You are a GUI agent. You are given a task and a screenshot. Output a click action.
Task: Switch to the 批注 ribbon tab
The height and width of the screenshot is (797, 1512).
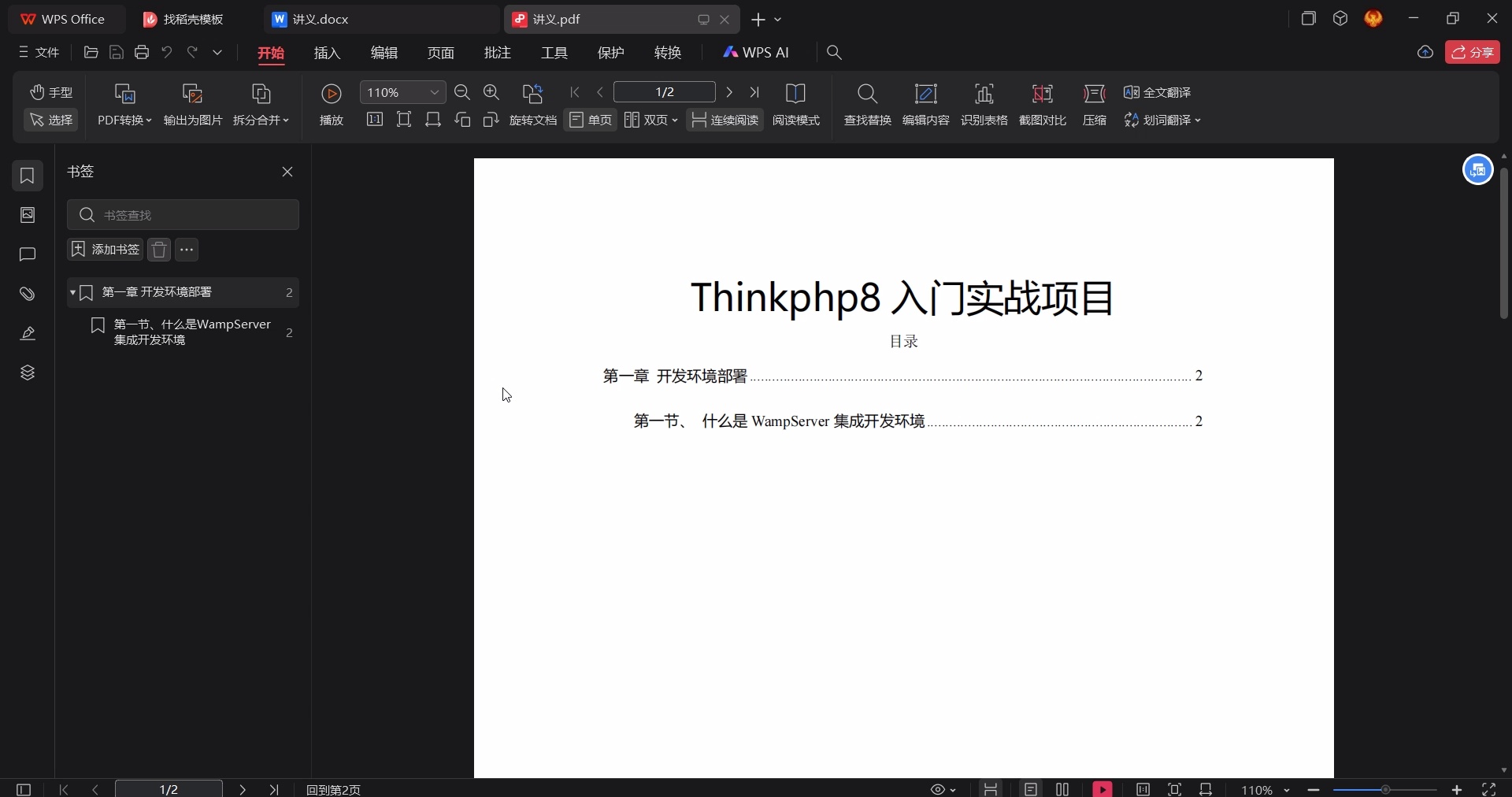click(x=498, y=53)
